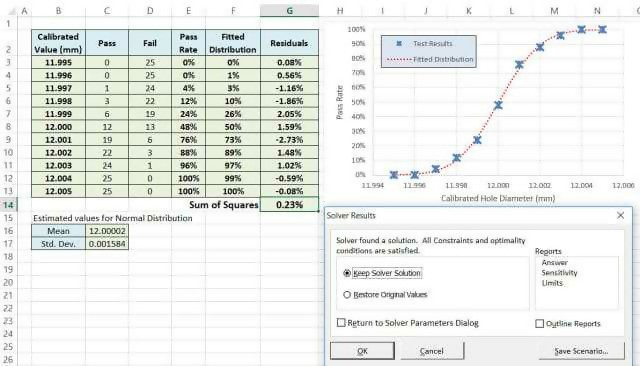Tick the Outline Reports checkbox
The image size is (640, 366).
pyautogui.click(x=539, y=323)
